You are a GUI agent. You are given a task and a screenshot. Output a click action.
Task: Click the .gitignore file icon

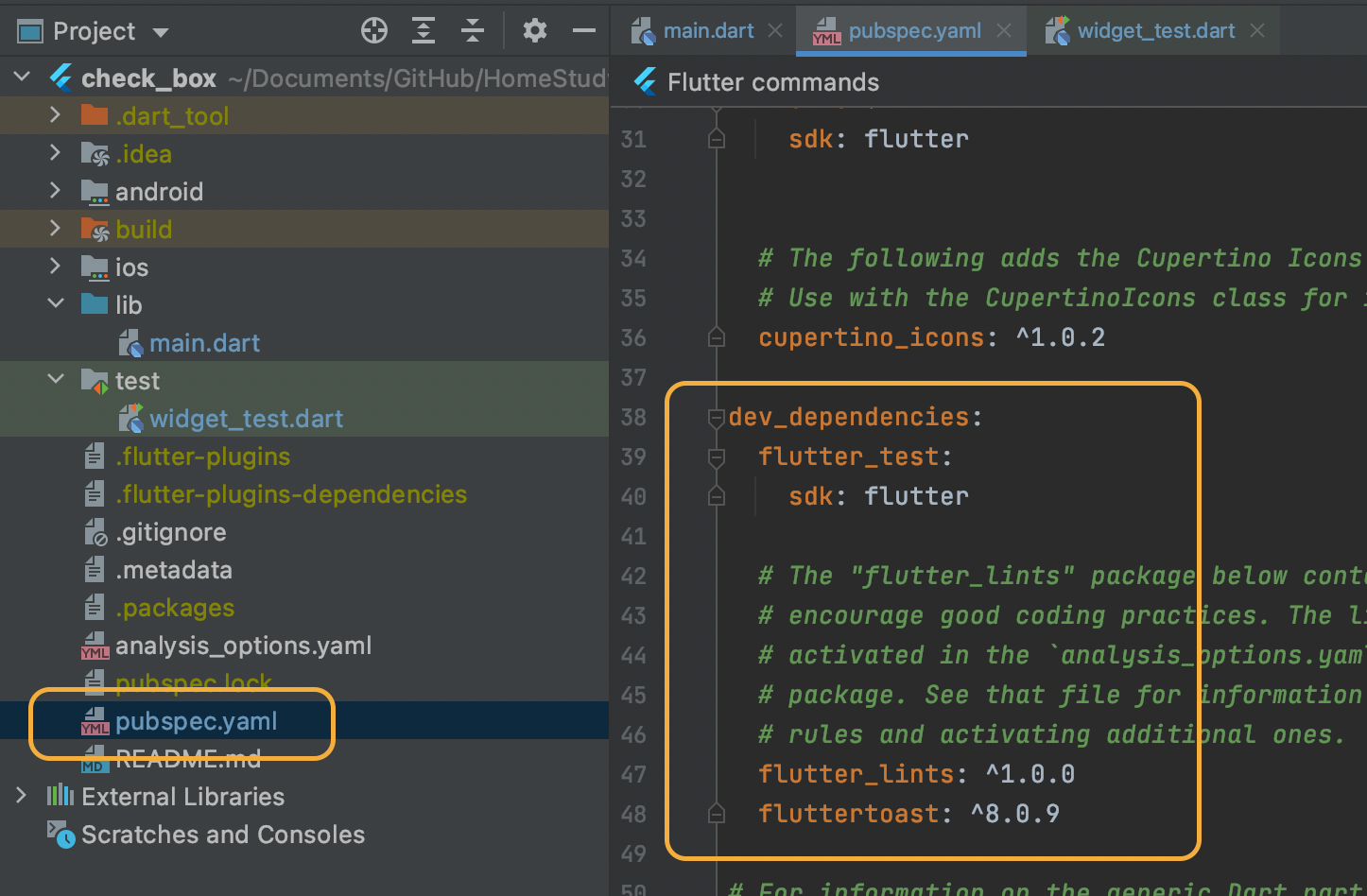click(x=95, y=532)
